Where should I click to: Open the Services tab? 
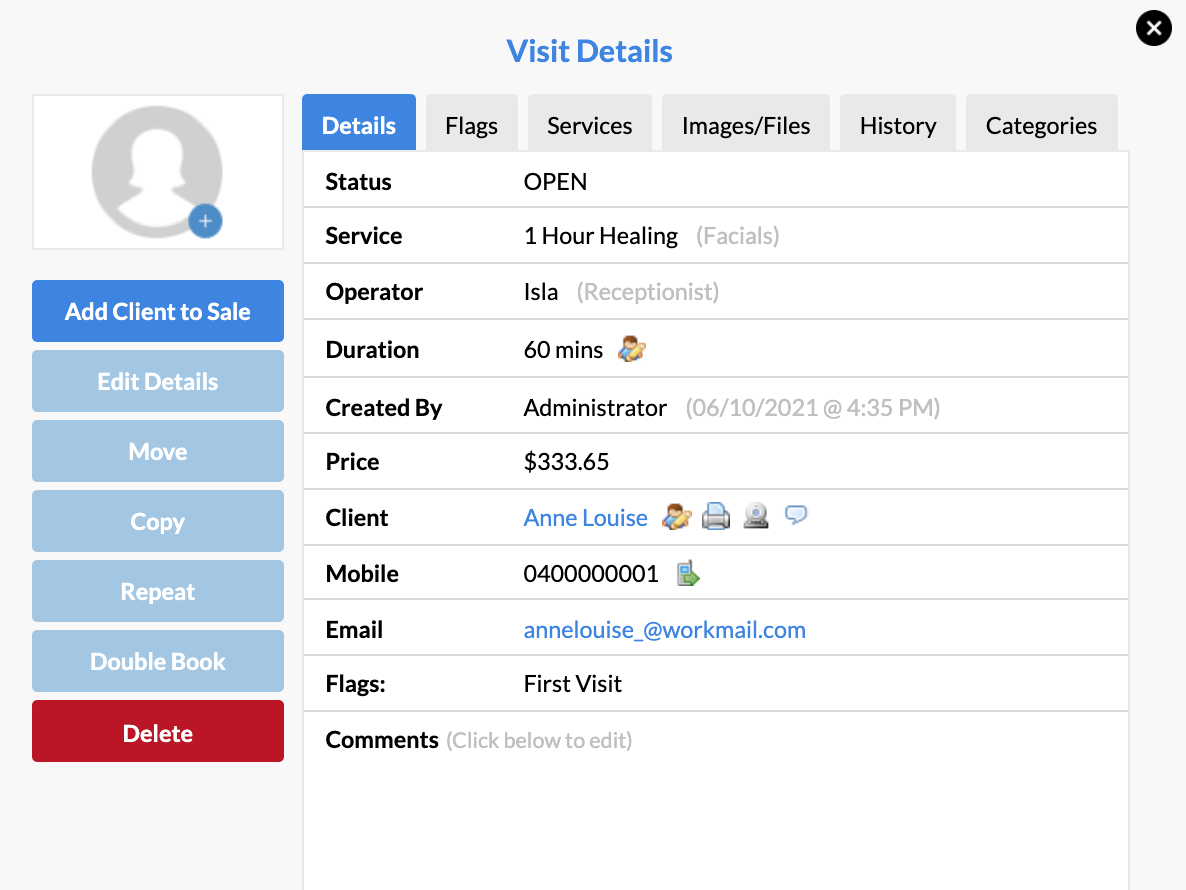click(589, 122)
